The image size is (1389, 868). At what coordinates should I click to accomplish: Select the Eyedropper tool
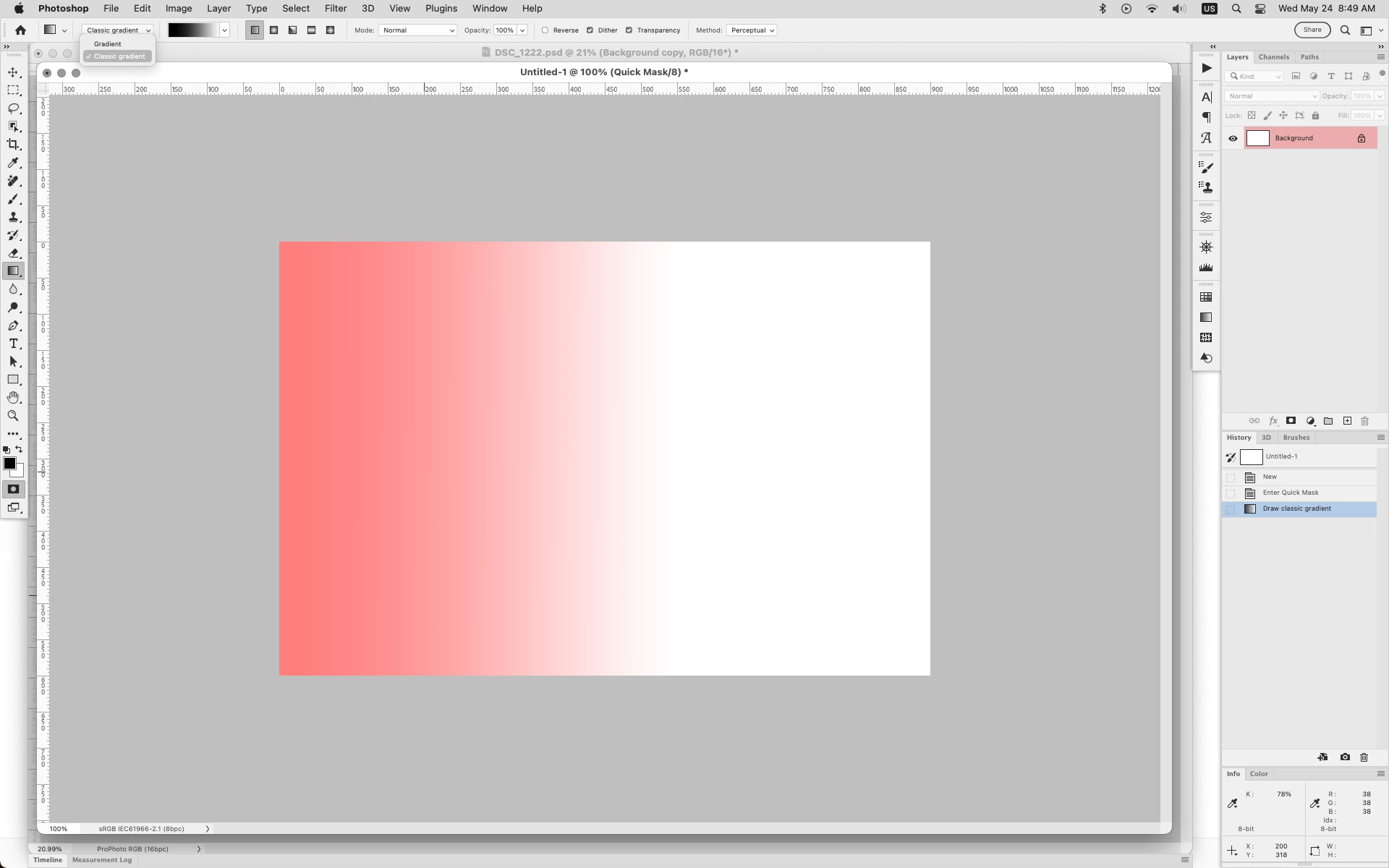pos(13,163)
